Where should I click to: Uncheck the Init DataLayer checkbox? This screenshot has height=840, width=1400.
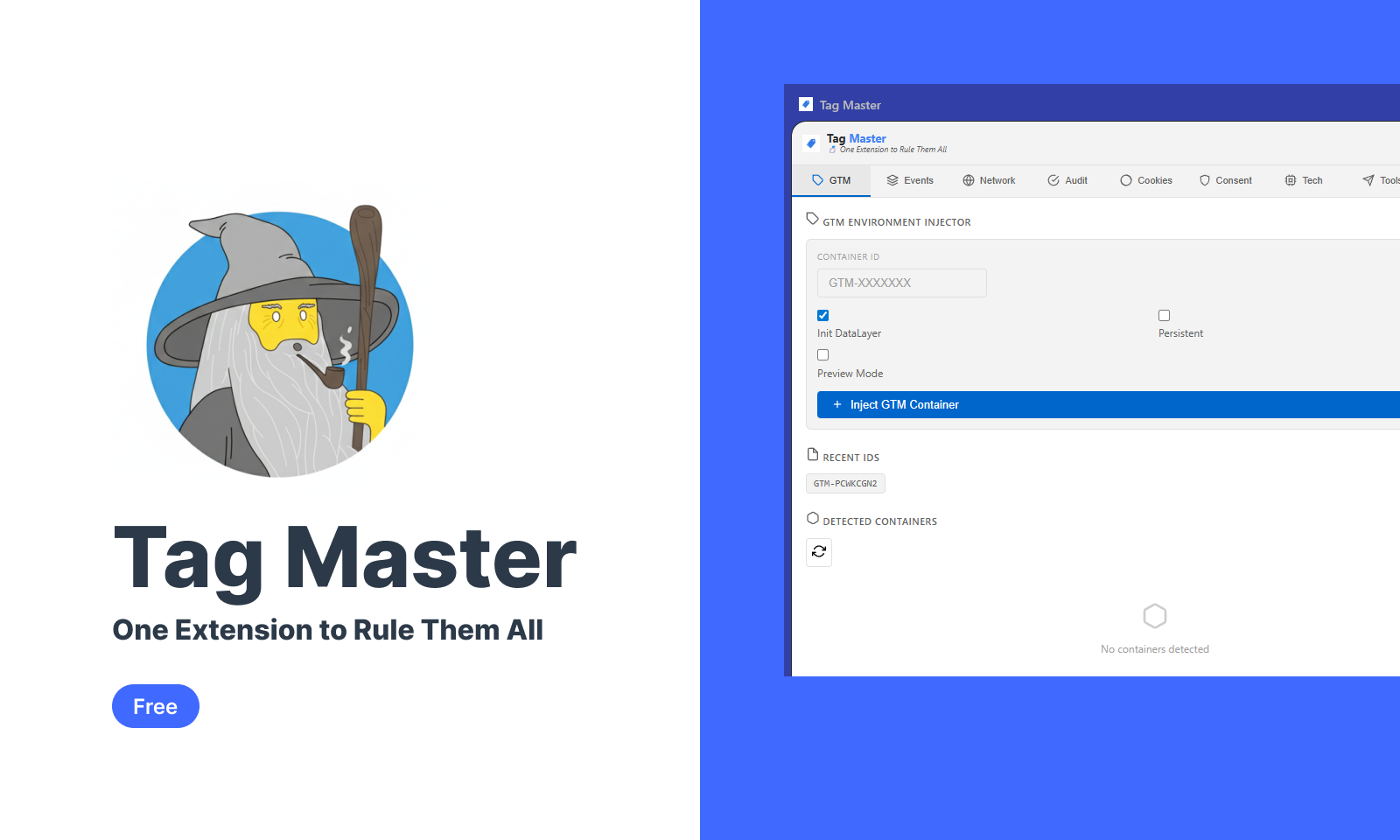(822, 315)
